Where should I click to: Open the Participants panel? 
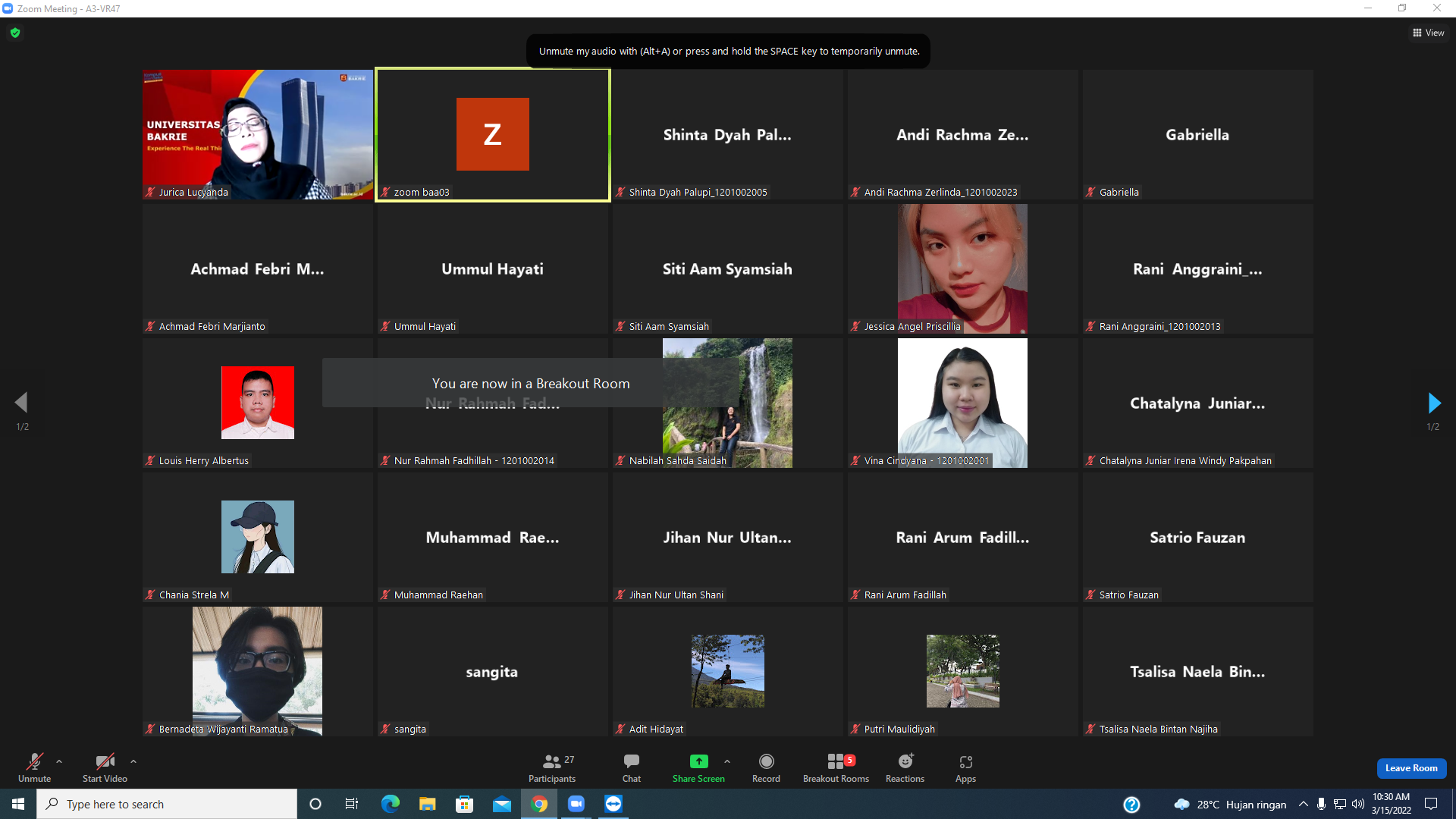click(x=552, y=767)
